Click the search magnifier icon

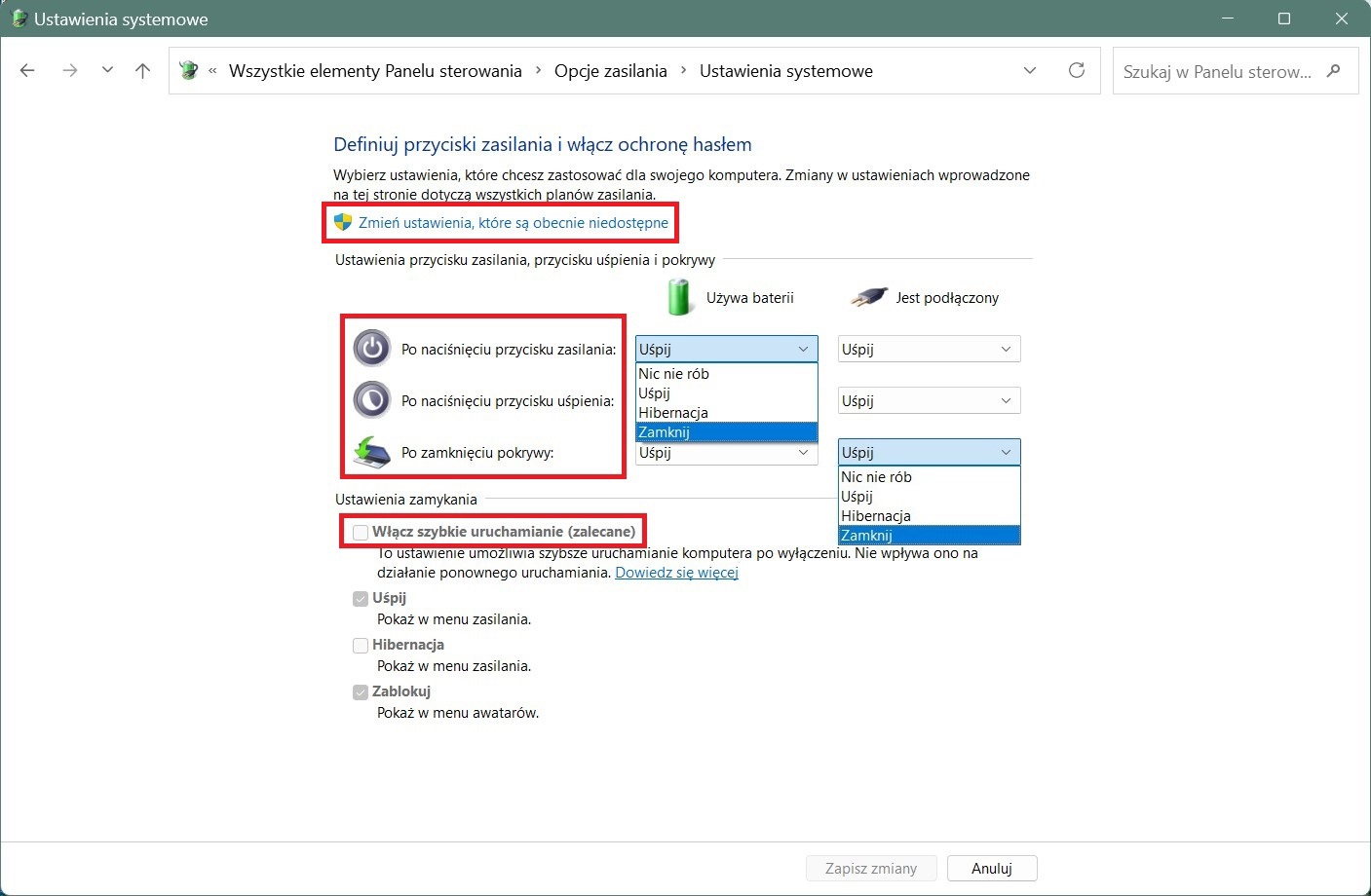[x=1334, y=70]
